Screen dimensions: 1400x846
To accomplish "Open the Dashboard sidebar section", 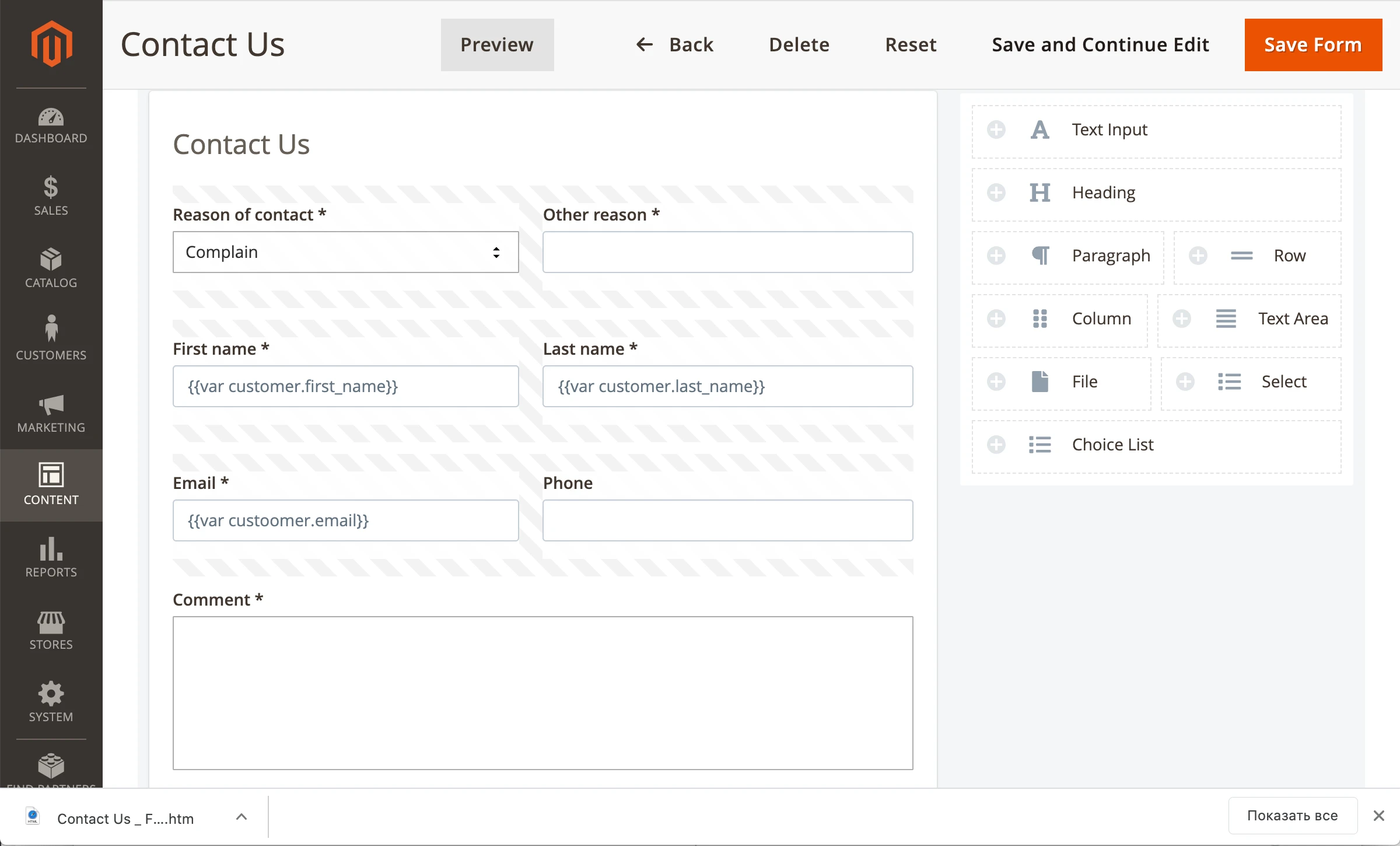I will click(x=51, y=125).
